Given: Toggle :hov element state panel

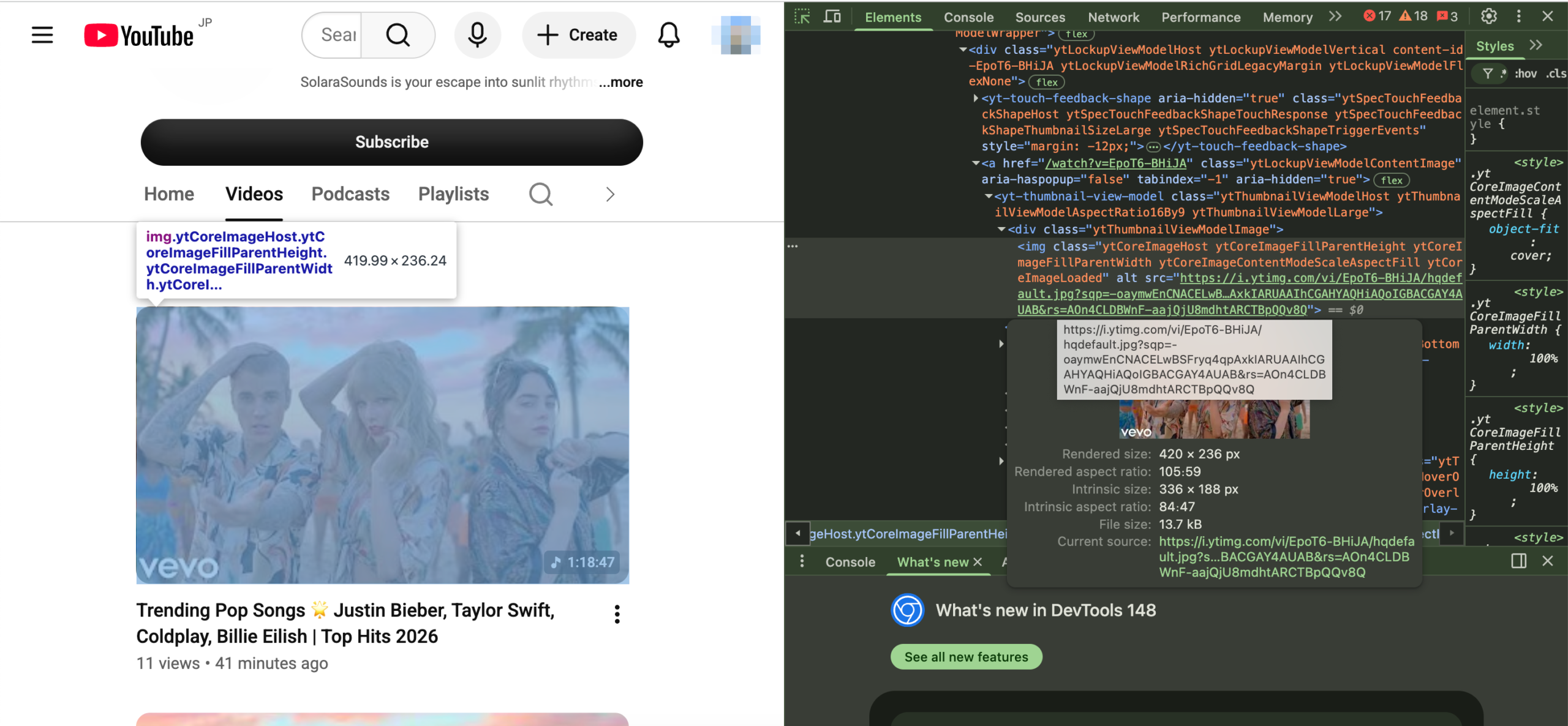Looking at the screenshot, I should tap(1525, 73).
